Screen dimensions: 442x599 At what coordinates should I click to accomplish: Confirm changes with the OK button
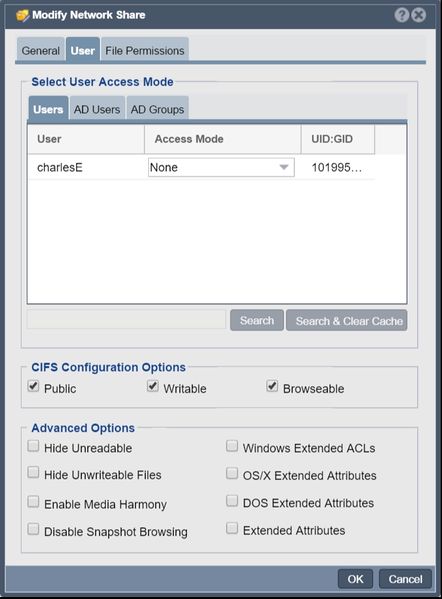tap(355, 579)
